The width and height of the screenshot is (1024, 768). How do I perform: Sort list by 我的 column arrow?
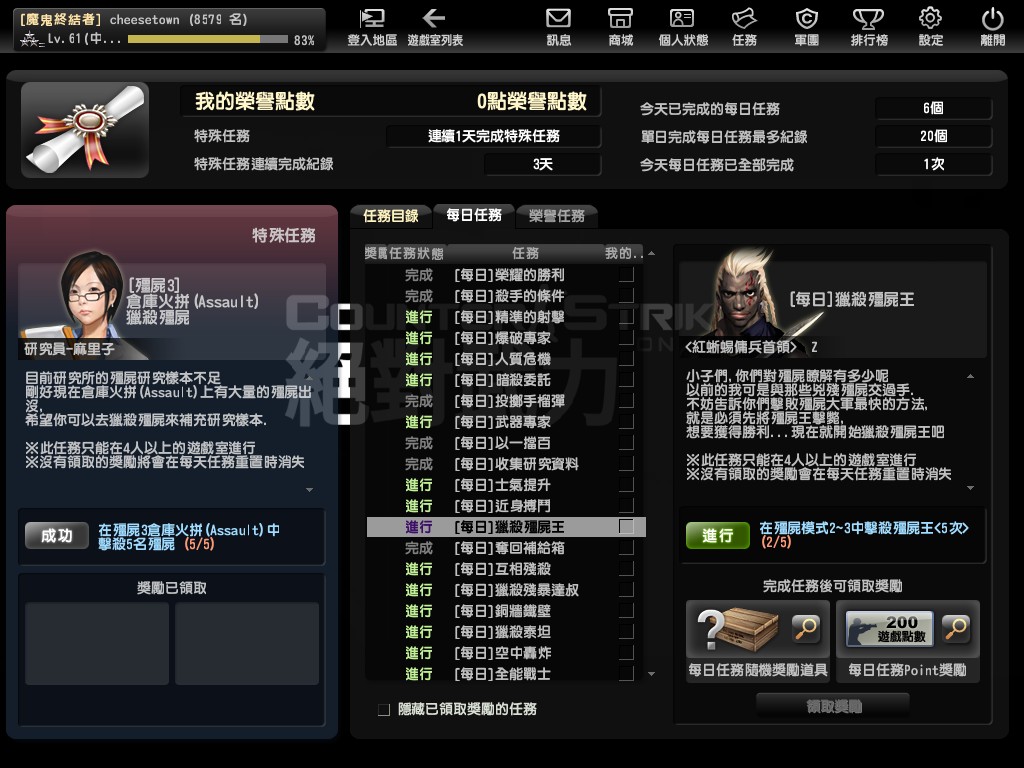click(651, 253)
